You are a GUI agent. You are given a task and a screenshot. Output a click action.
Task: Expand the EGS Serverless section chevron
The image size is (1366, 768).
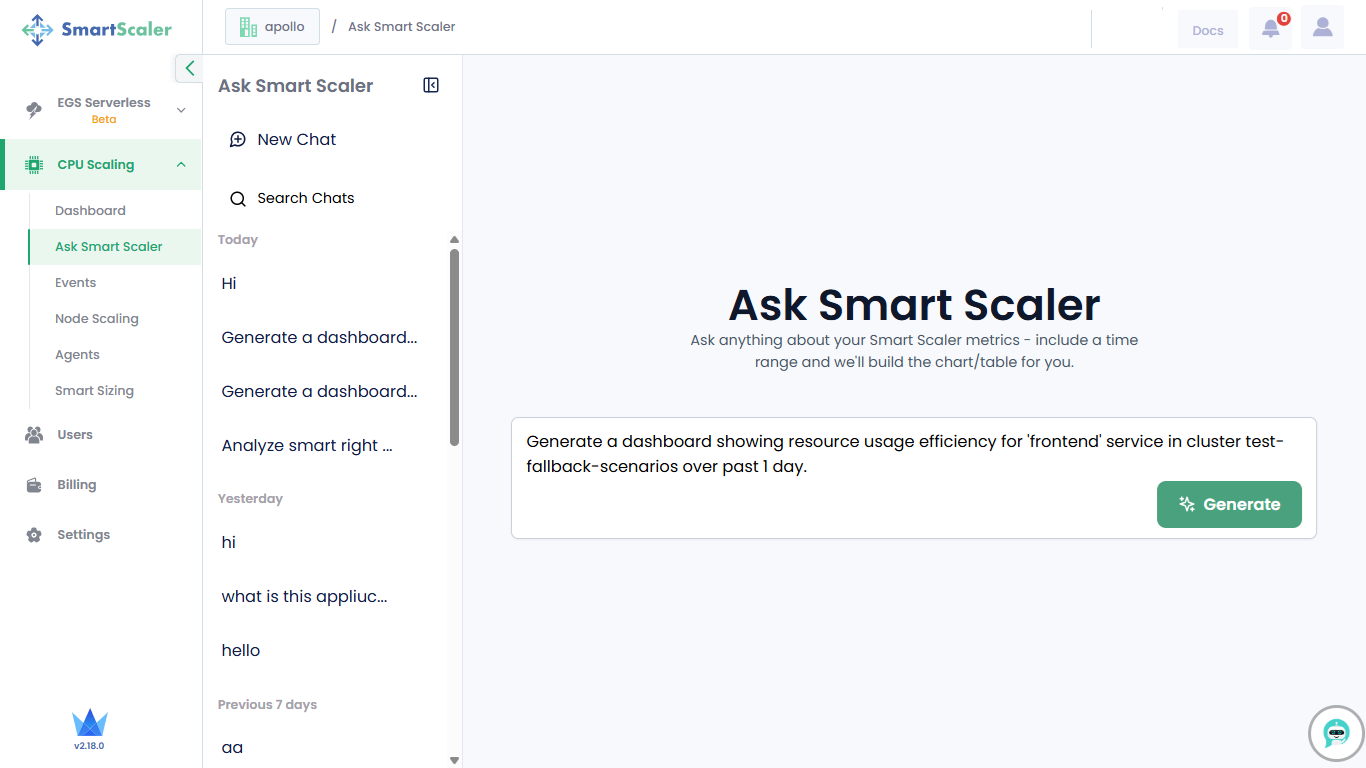181,110
